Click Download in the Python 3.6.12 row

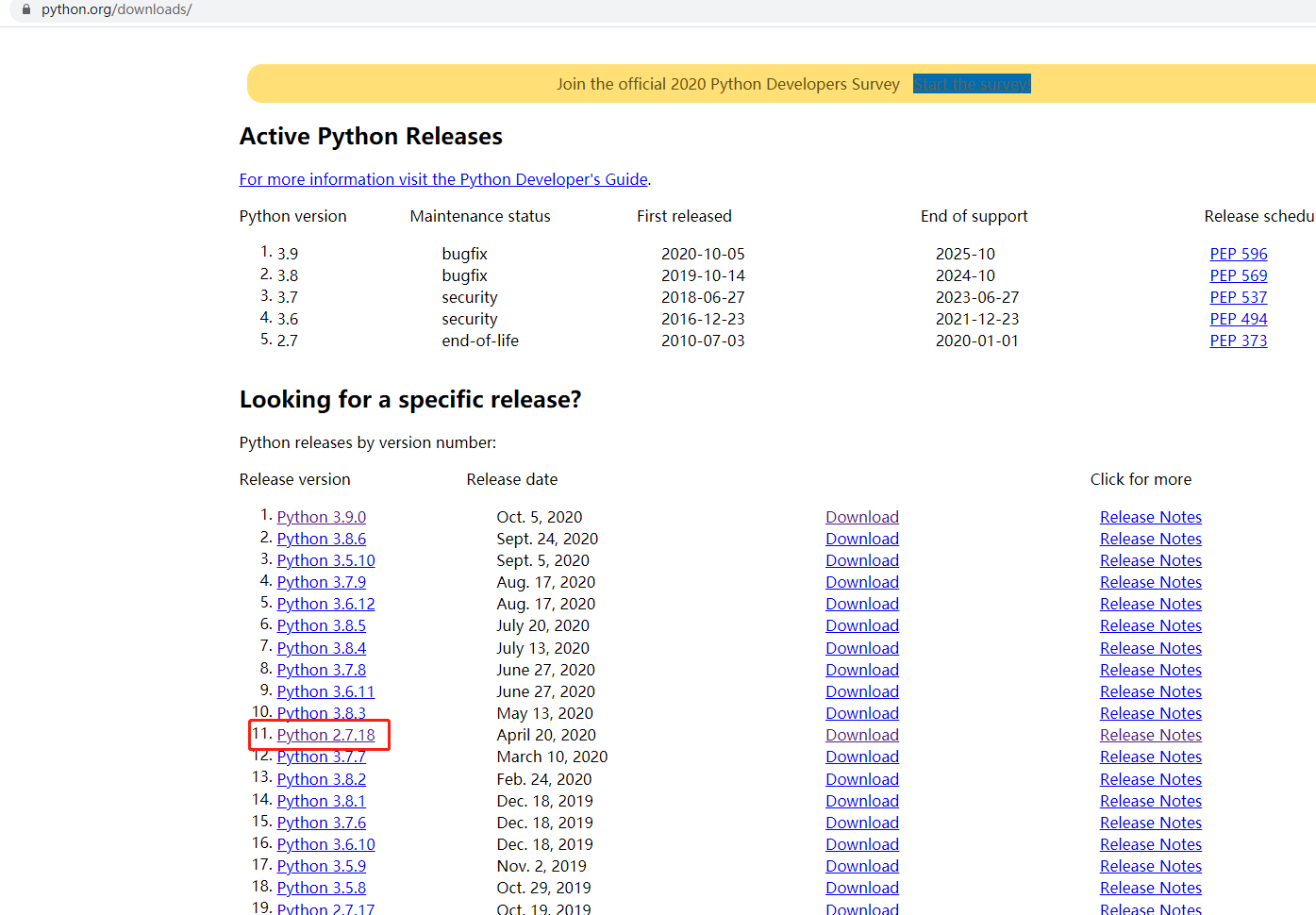click(862, 604)
